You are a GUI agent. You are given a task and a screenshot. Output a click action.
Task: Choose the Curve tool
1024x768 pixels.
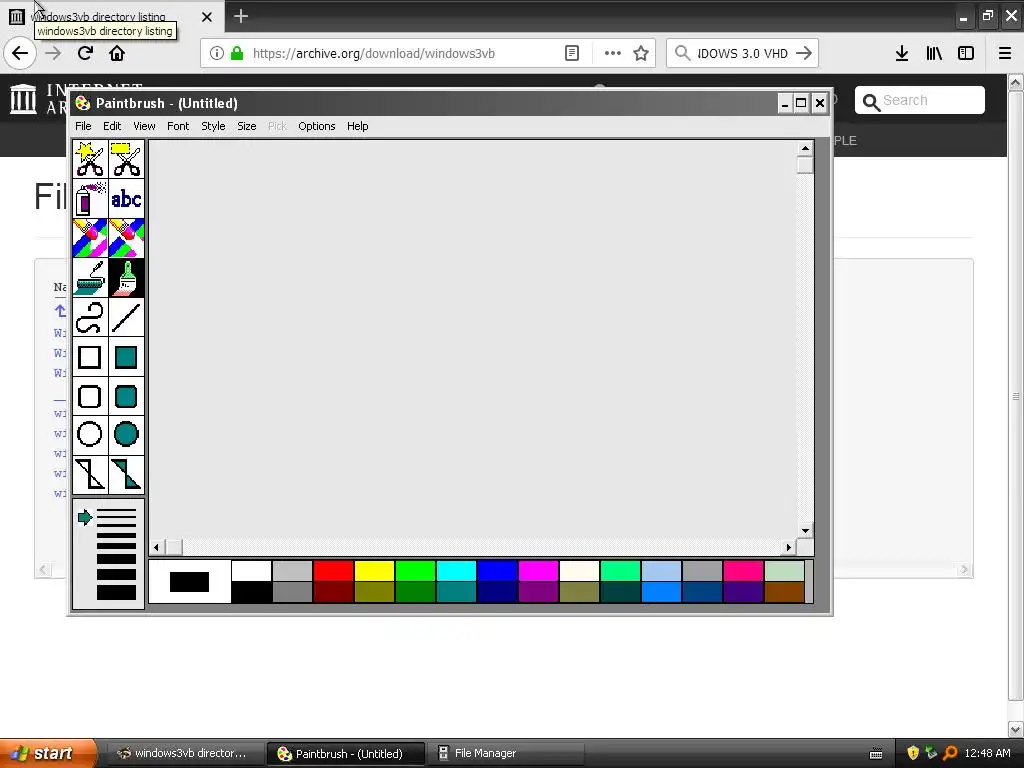(x=90, y=317)
